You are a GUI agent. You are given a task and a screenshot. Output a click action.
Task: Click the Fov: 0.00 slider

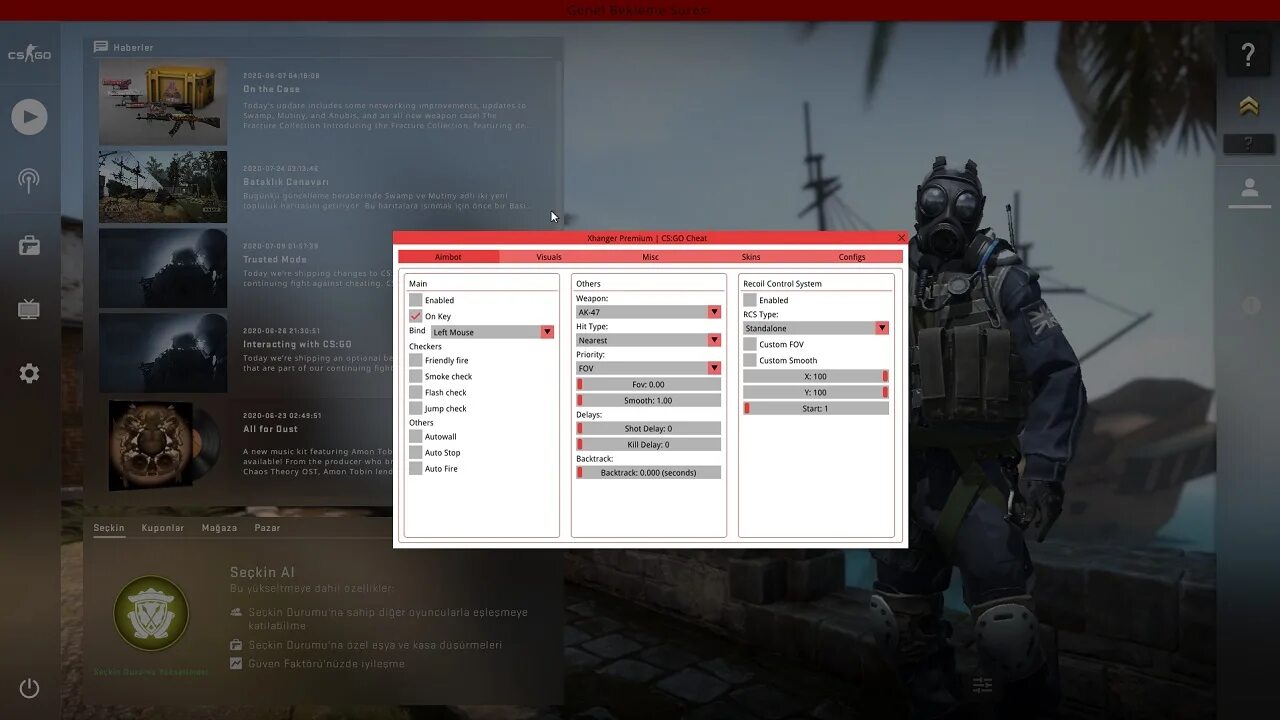[648, 384]
